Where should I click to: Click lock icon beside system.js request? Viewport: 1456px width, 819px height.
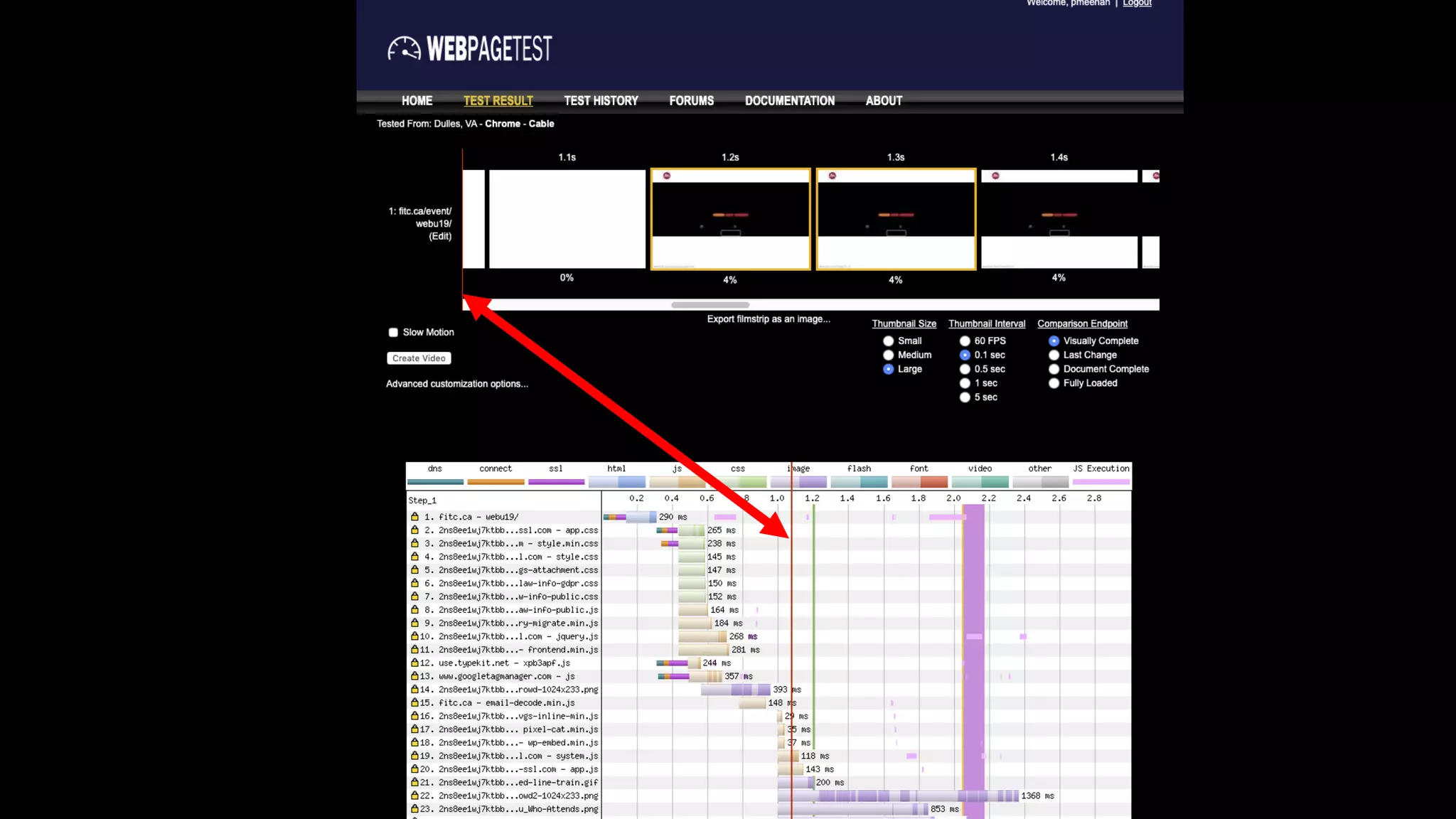[414, 756]
